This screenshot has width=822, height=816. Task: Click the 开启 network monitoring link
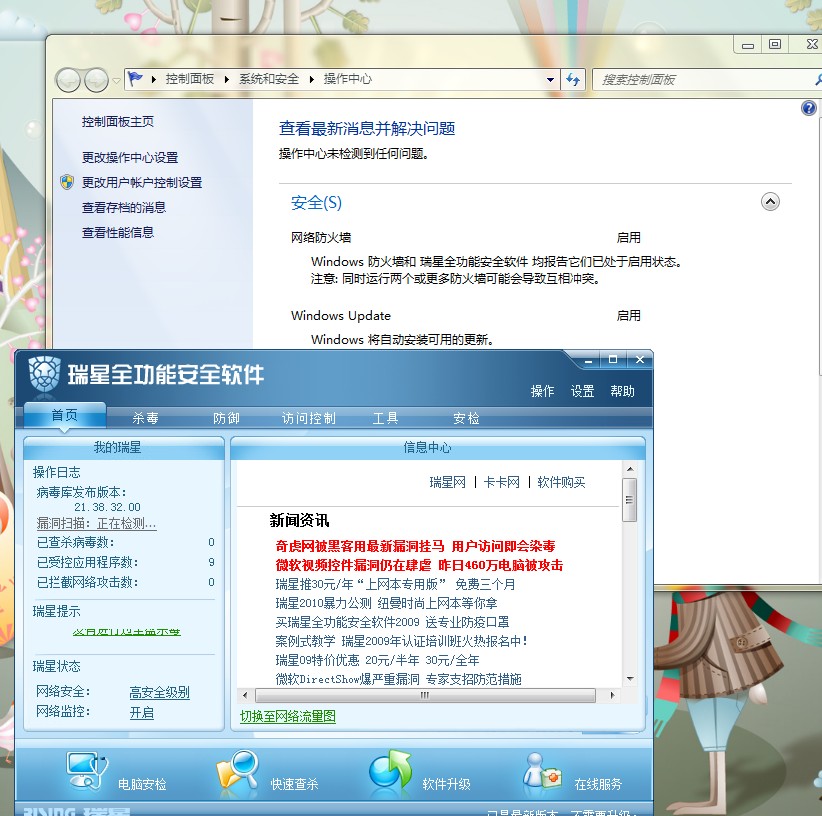click(142, 713)
